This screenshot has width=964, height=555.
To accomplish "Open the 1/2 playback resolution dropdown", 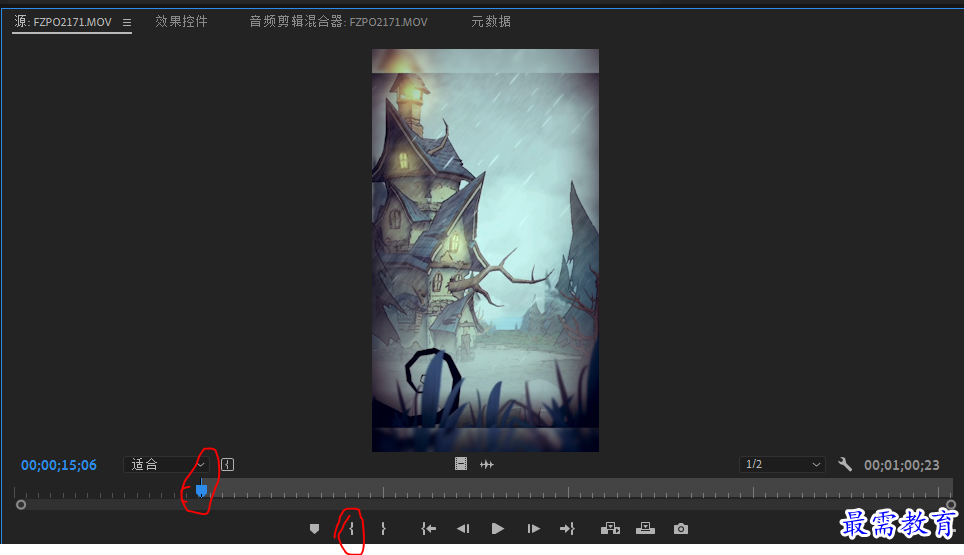I will [781, 464].
